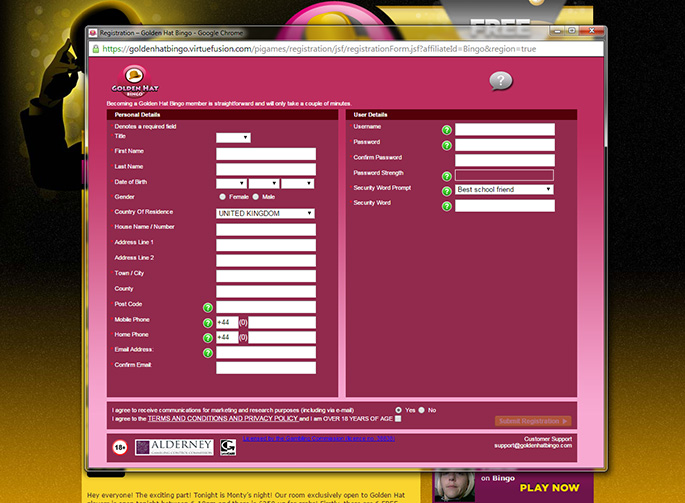Image resolution: width=685 pixels, height=503 pixels.
Task: Open the Password Strength help icon
Action: pos(446,176)
